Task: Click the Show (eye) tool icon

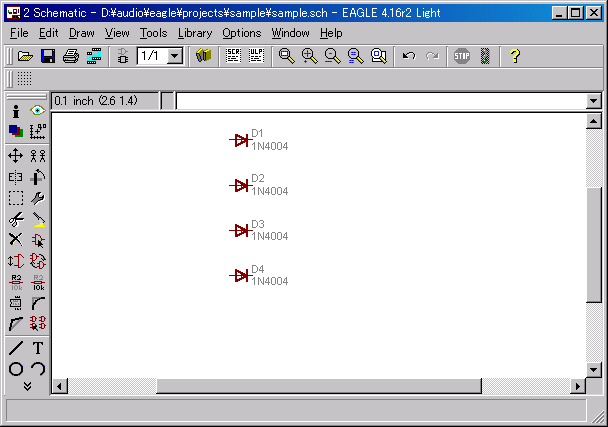Action: point(38,111)
